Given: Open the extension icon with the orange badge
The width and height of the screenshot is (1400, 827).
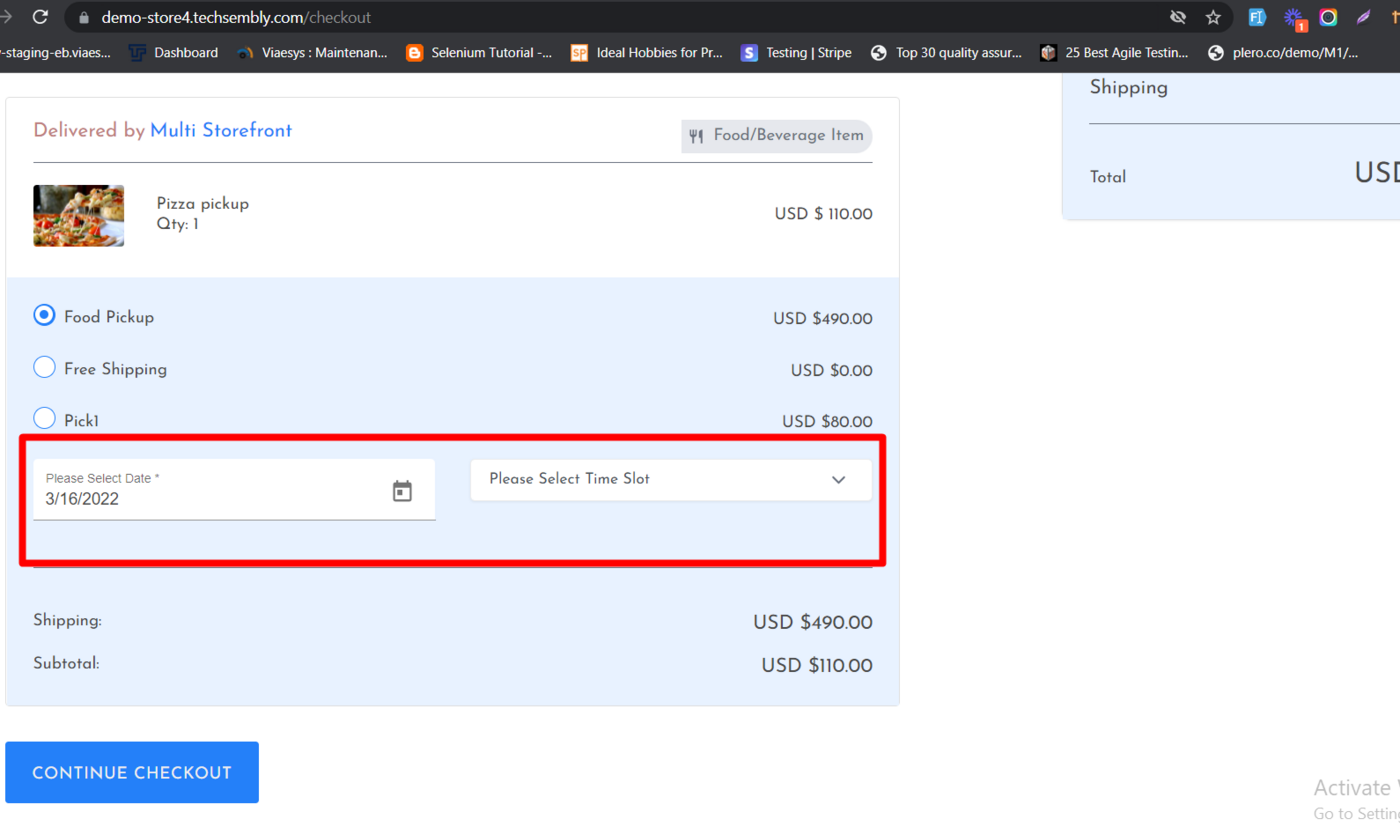Looking at the screenshot, I should tap(1294, 19).
